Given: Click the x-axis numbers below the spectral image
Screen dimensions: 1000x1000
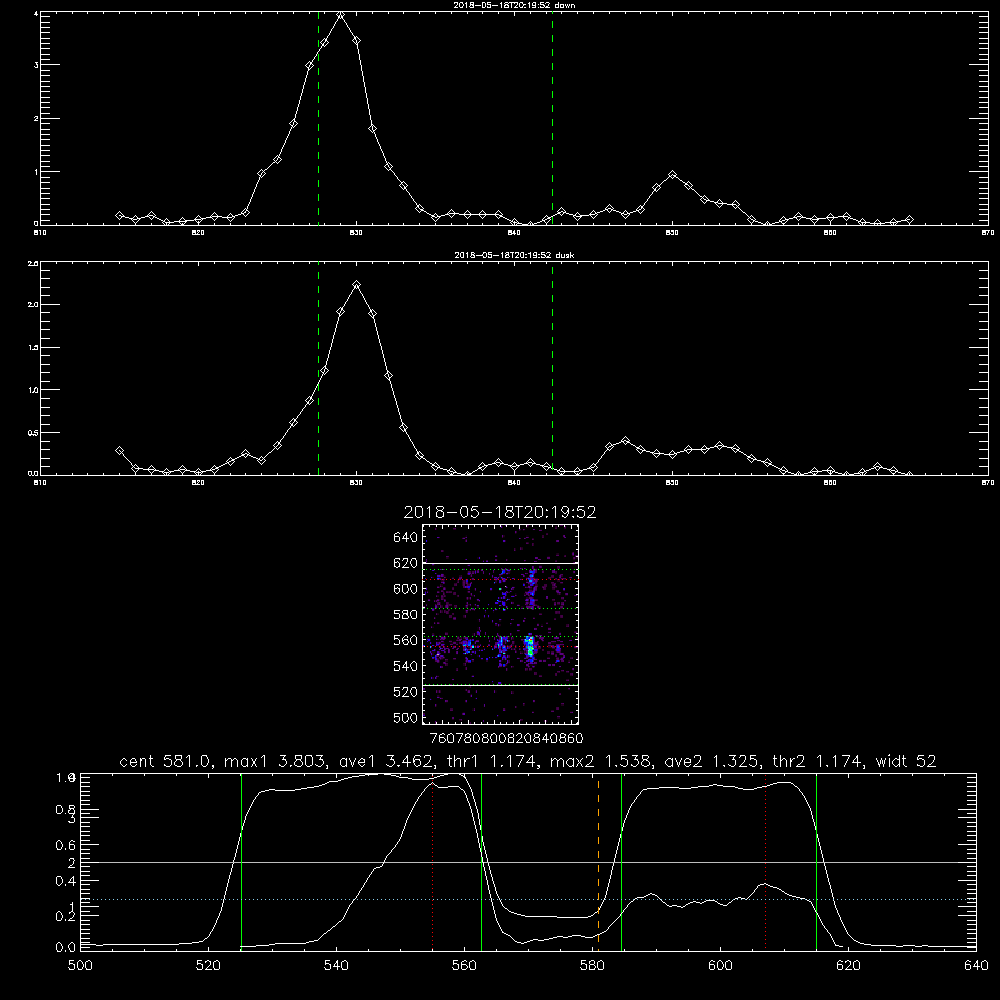Looking at the screenshot, I should [506, 738].
